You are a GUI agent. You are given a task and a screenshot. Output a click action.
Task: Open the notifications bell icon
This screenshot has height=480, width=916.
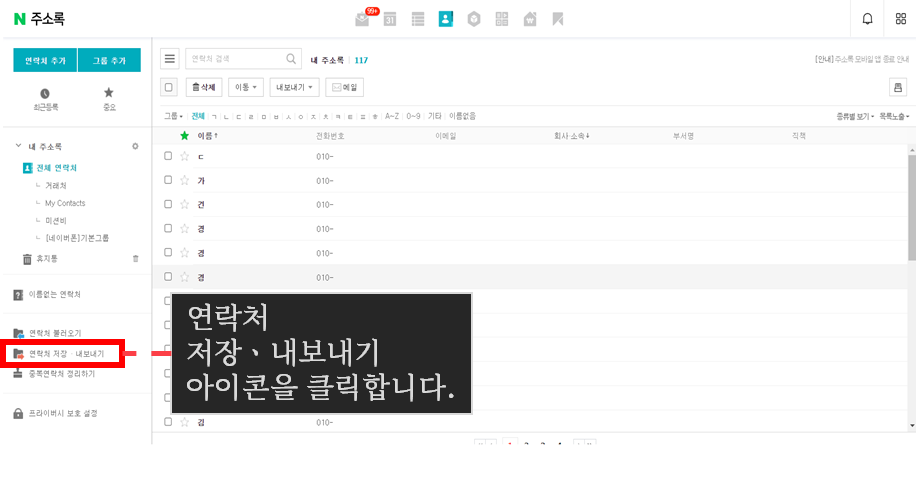pyautogui.click(x=868, y=19)
